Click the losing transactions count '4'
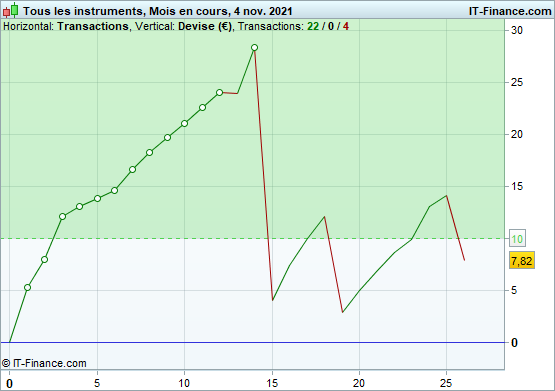This screenshot has width=555, height=391. point(345,27)
